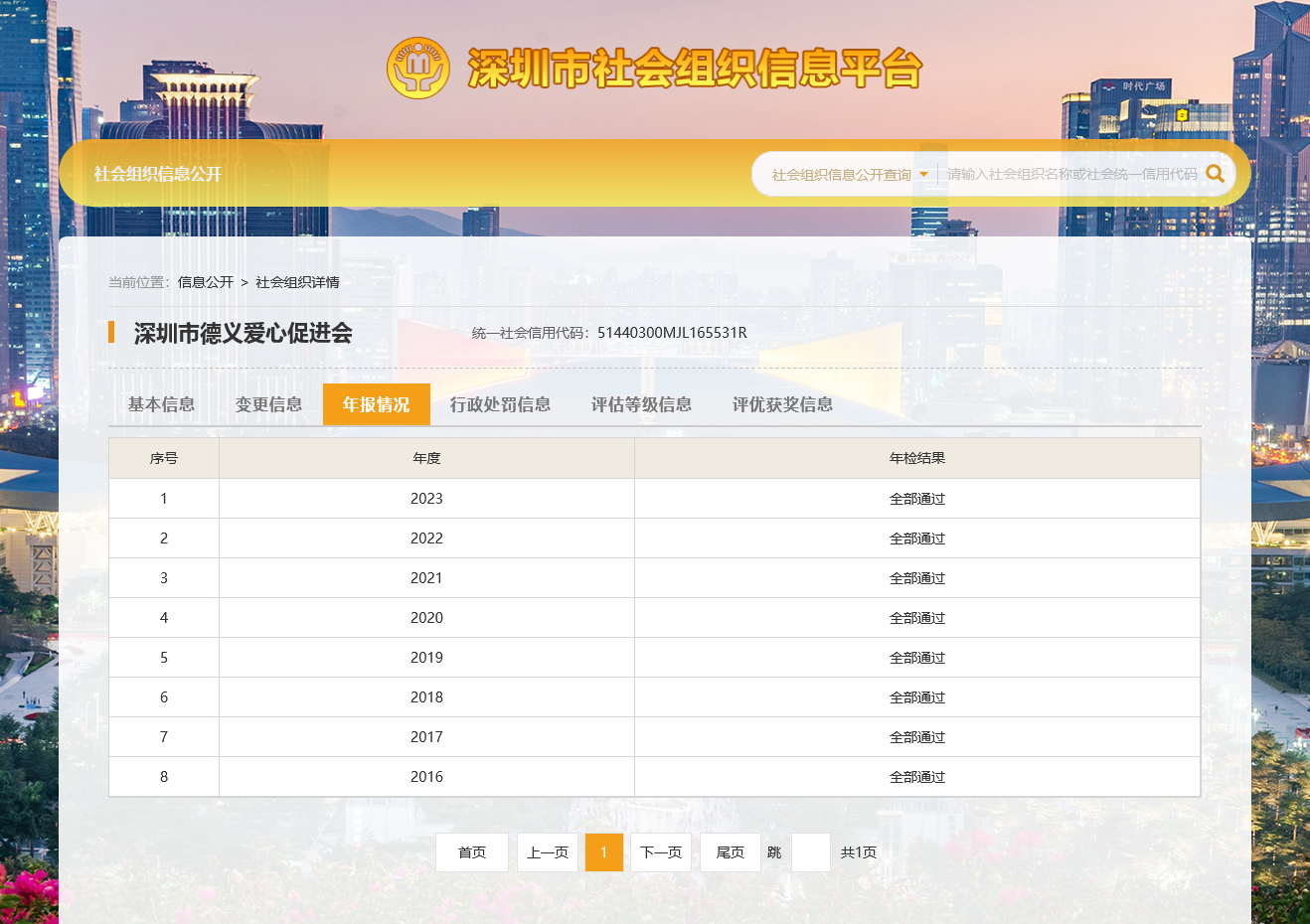Select the 年报情况 tab
The image size is (1310, 924).
click(x=376, y=404)
